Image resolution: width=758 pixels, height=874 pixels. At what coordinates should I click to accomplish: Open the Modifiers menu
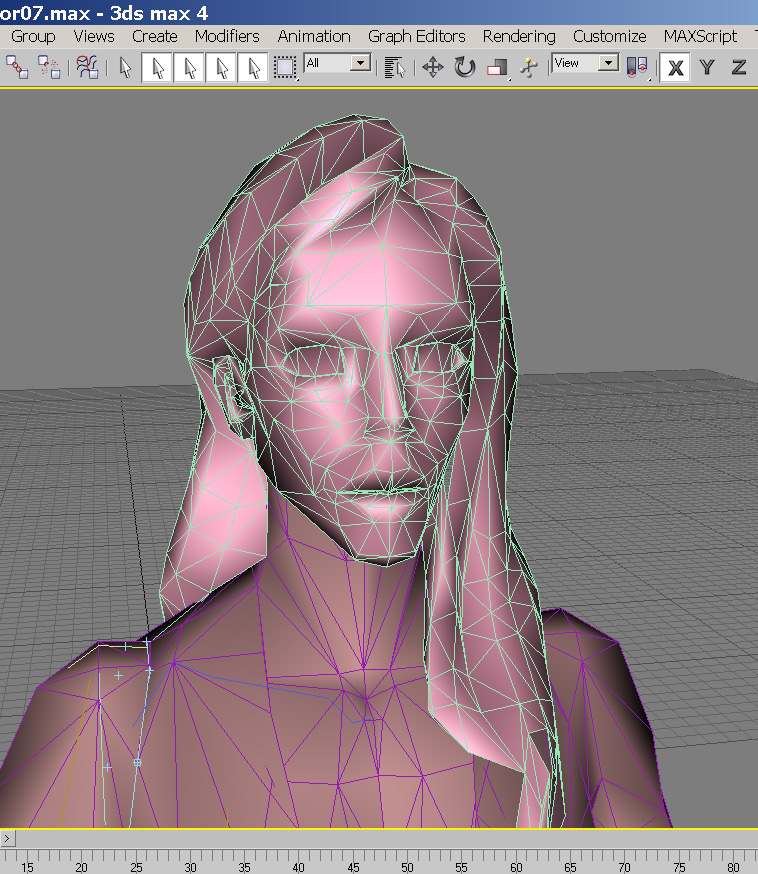(x=227, y=36)
